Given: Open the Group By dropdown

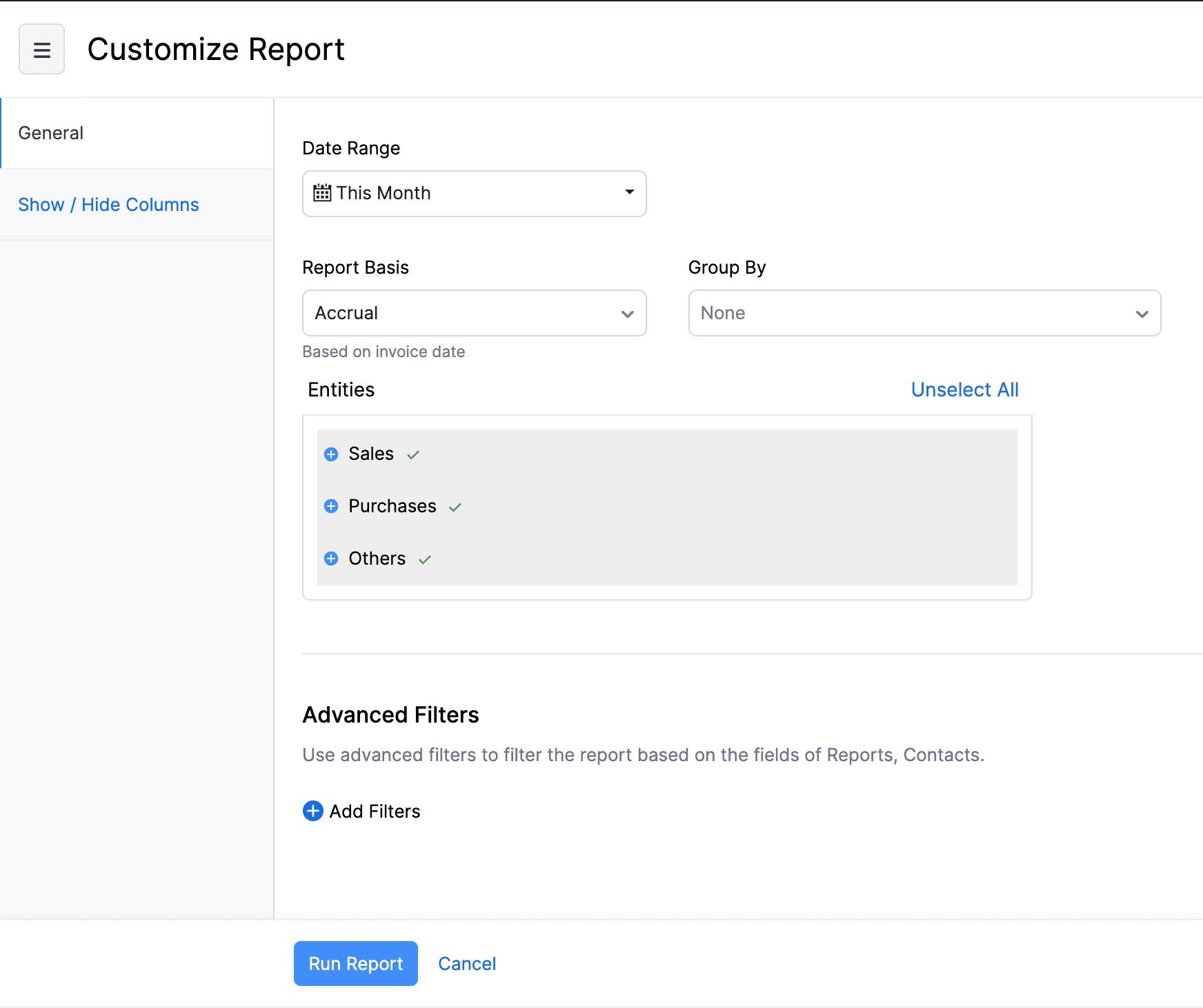Looking at the screenshot, I should tap(924, 313).
